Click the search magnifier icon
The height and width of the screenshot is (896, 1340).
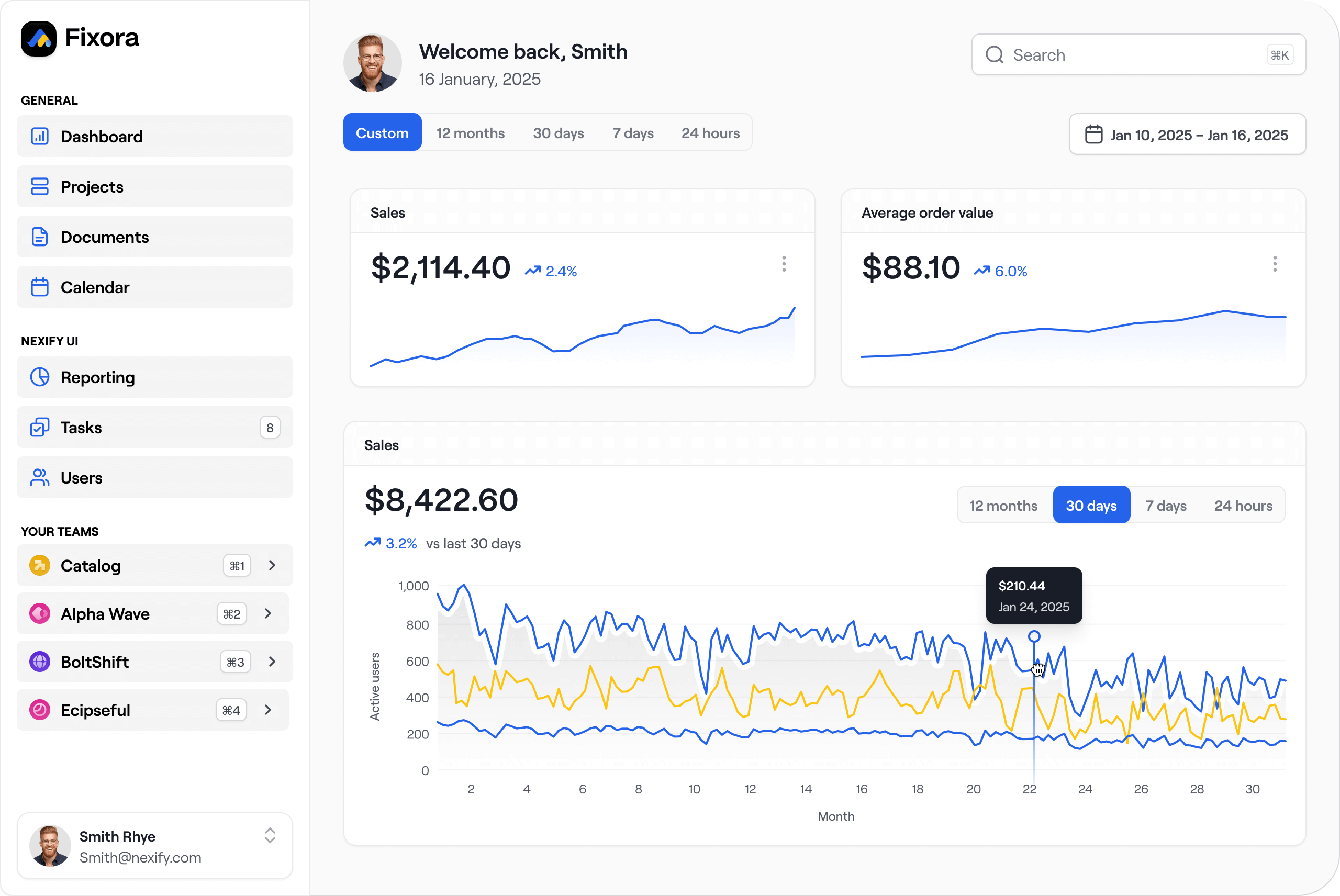coord(995,54)
